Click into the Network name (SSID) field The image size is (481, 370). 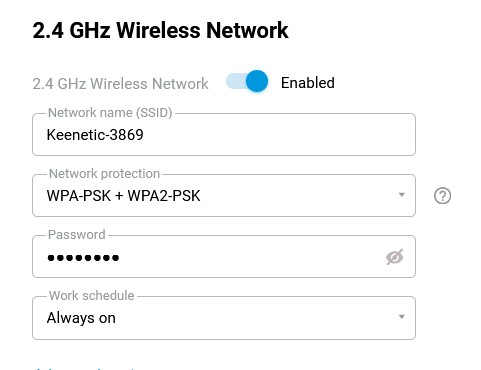tap(224, 135)
